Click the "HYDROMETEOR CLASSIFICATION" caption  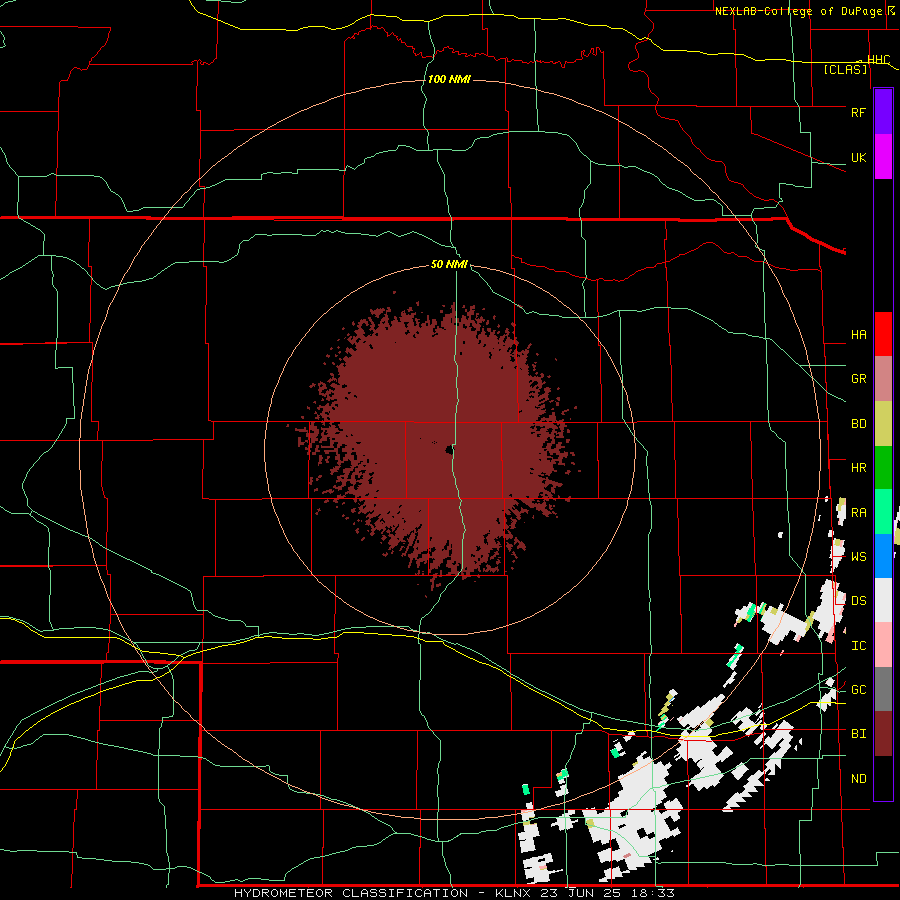351,893
